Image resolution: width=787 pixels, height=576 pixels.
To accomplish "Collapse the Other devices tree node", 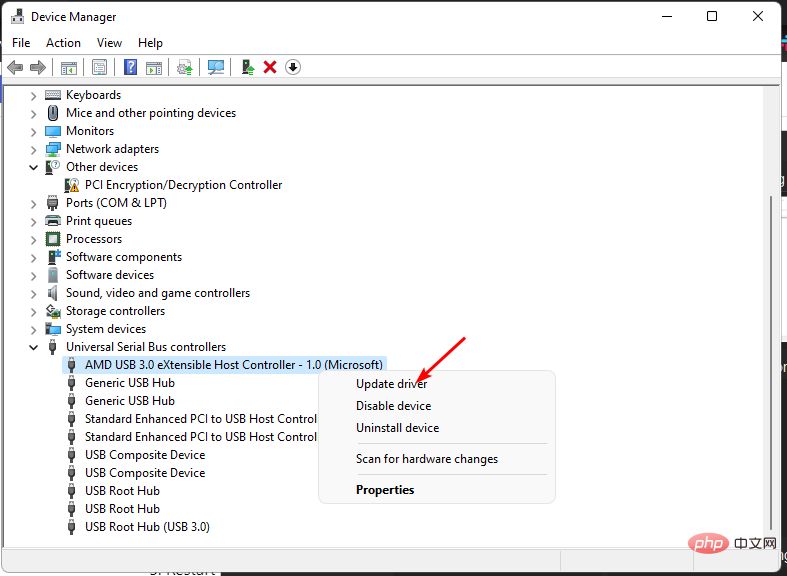I will [34, 167].
